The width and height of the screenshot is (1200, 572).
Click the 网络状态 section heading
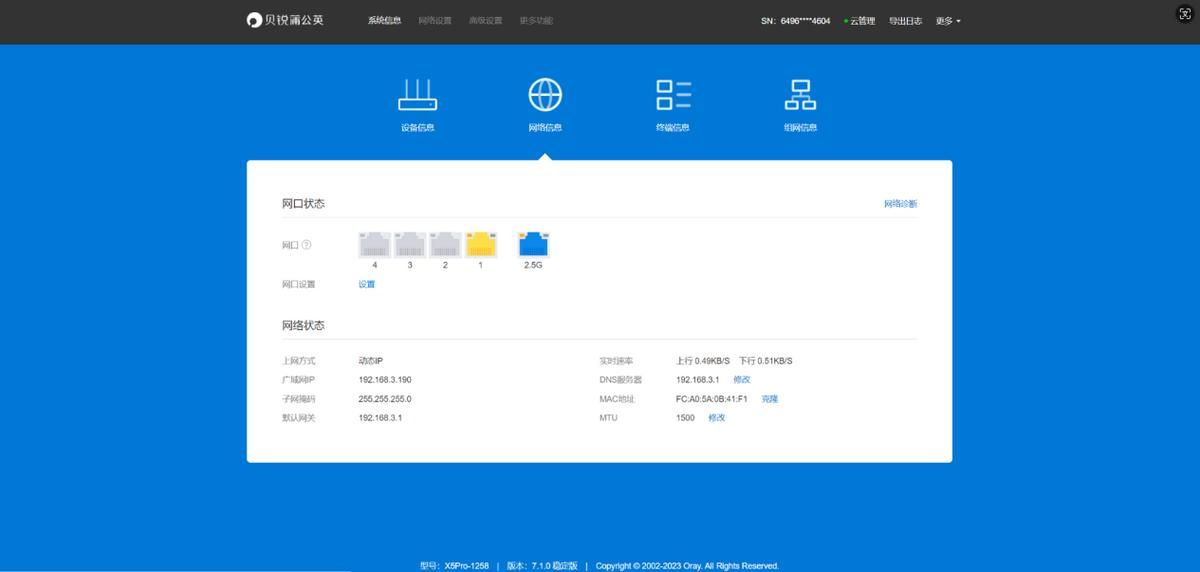pyautogui.click(x=303, y=326)
